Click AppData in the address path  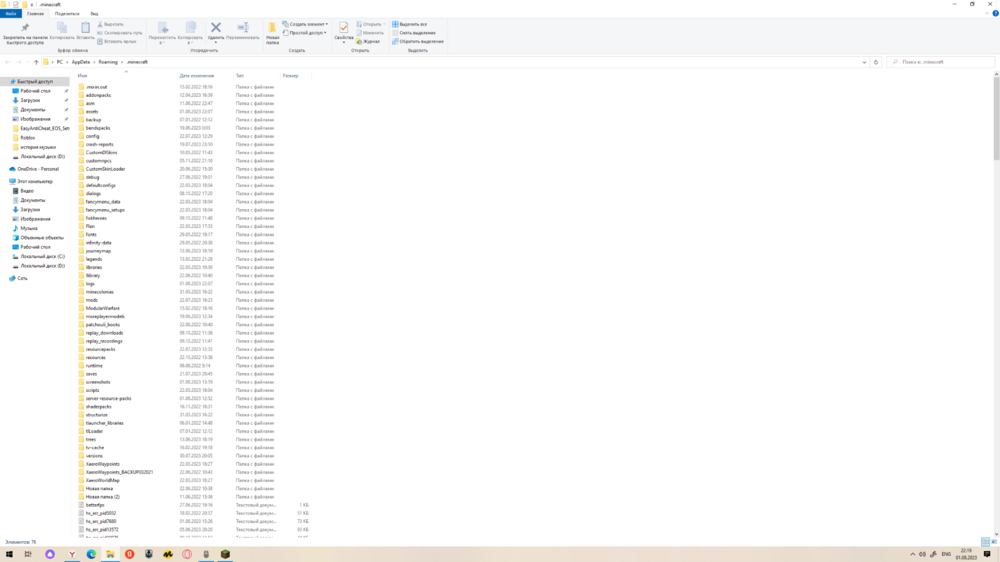pos(80,62)
